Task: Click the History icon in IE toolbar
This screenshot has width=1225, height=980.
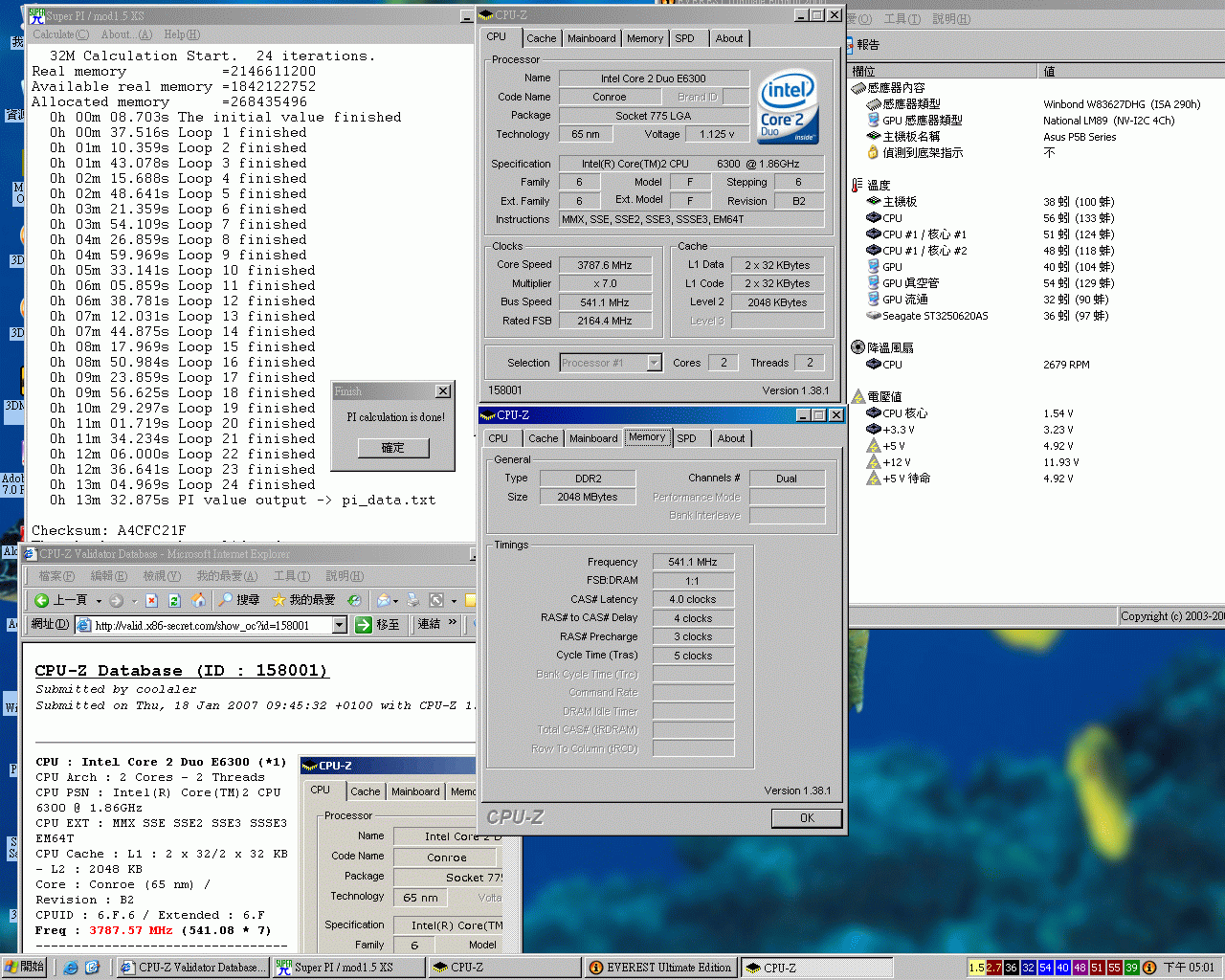Action: coord(354,600)
